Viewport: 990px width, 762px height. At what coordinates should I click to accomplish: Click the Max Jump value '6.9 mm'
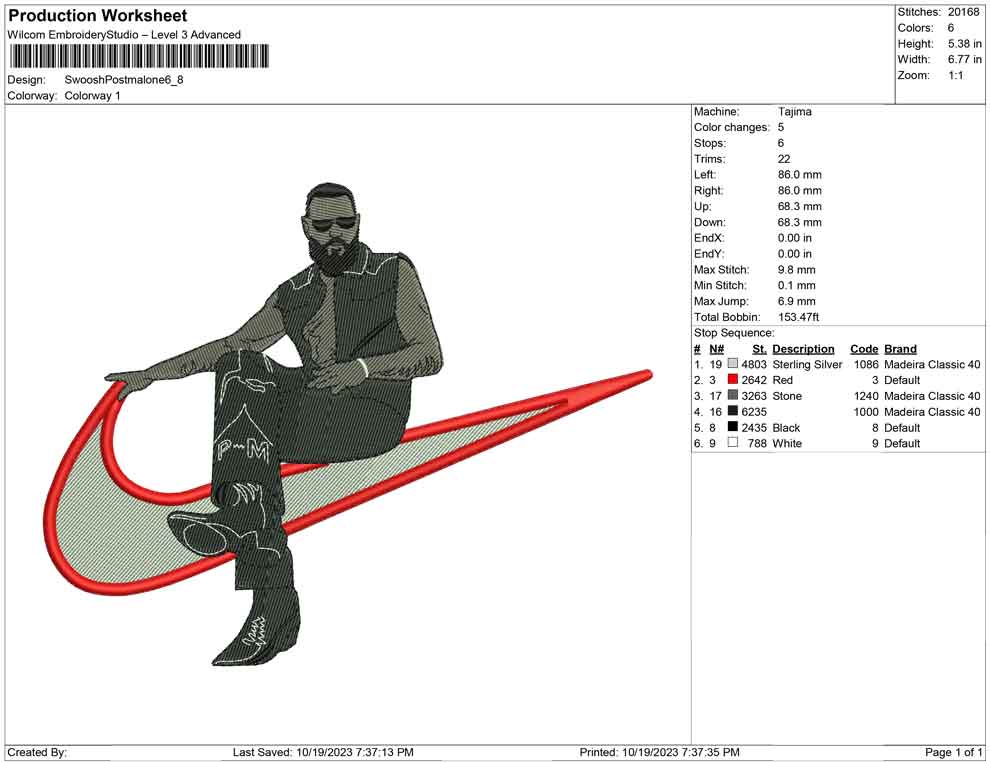[797, 301]
